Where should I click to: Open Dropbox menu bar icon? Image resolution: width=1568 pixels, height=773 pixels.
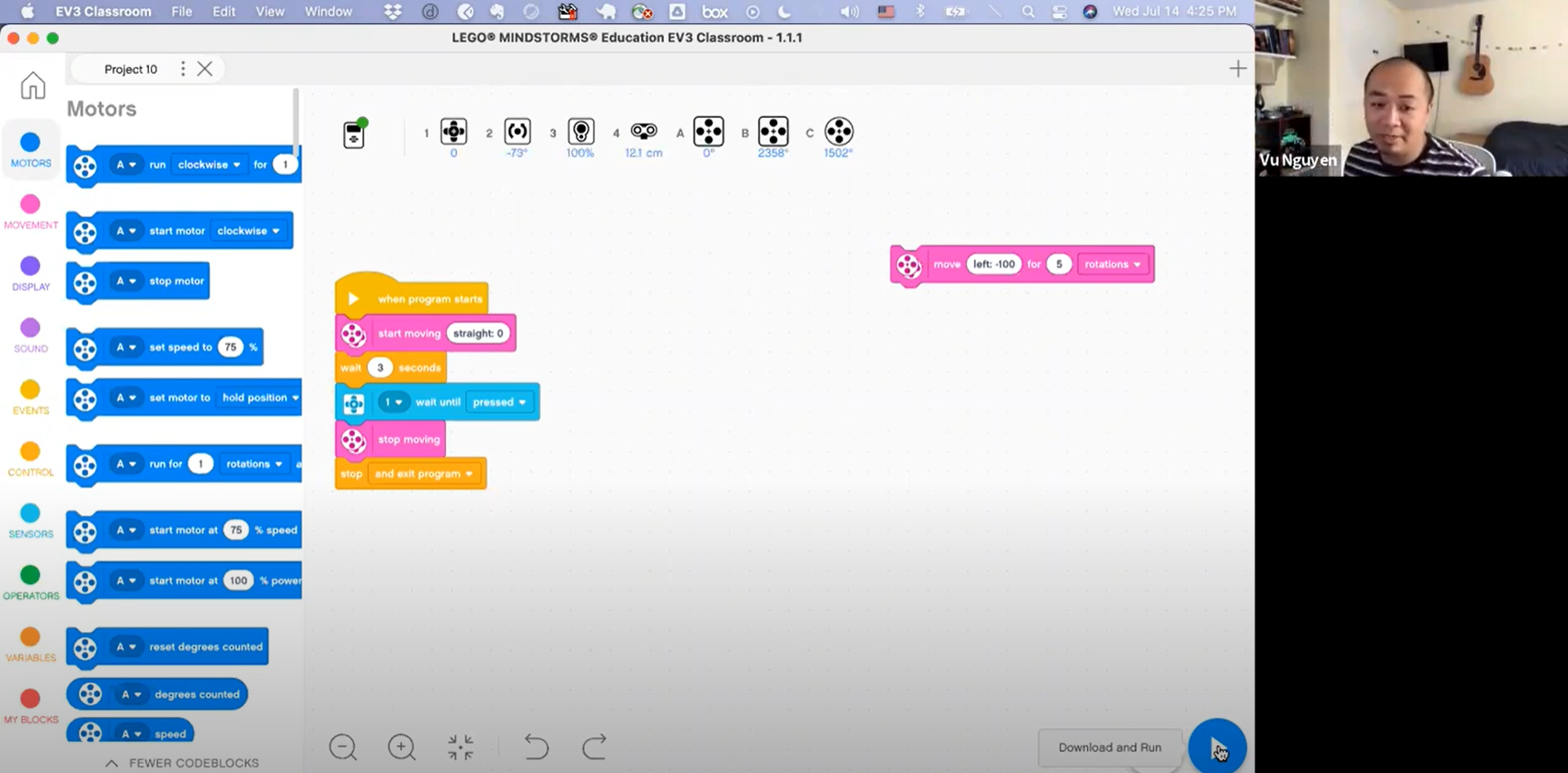393,11
